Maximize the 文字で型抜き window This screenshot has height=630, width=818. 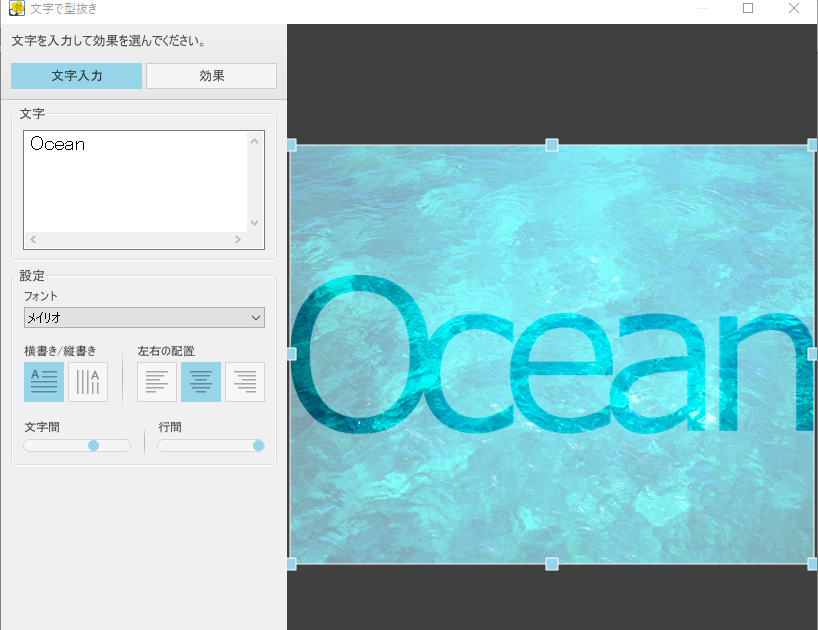coord(748,8)
